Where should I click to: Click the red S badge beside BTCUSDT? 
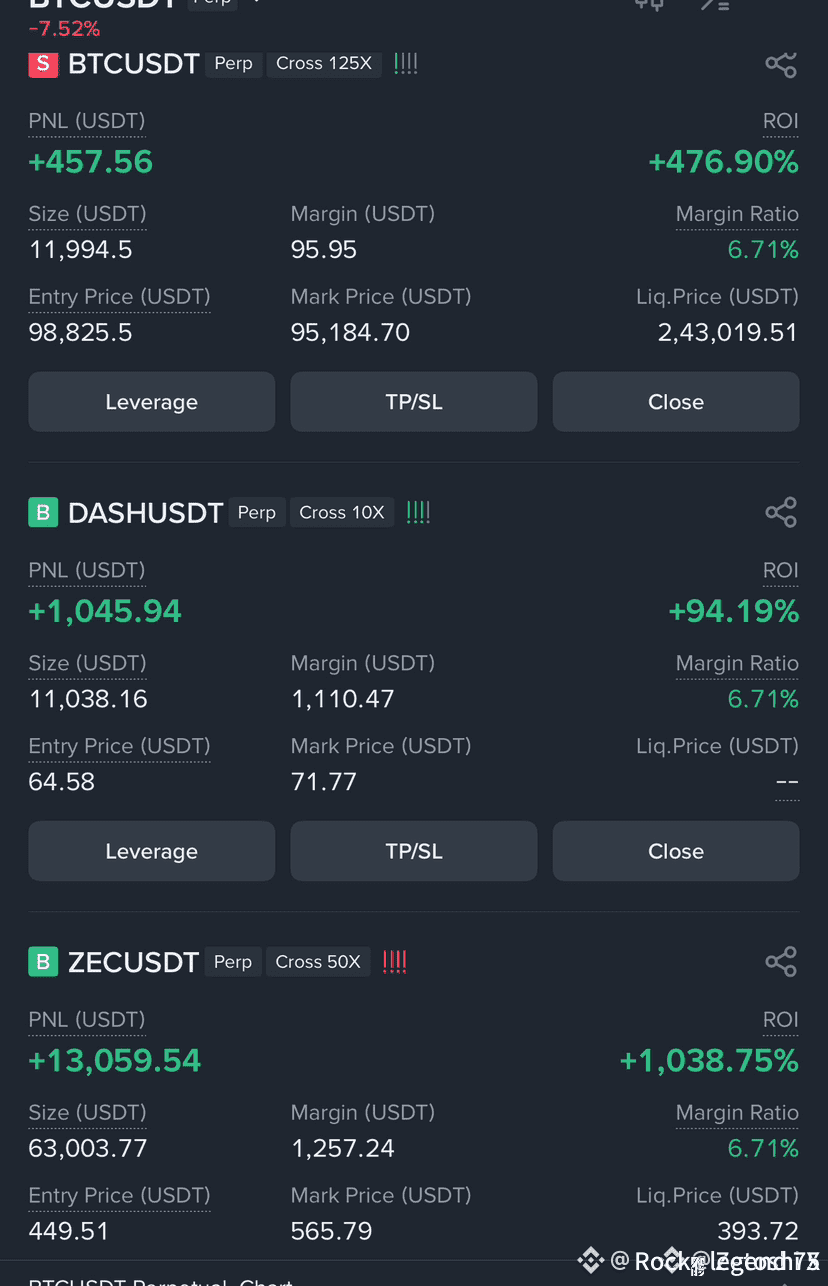42,64
